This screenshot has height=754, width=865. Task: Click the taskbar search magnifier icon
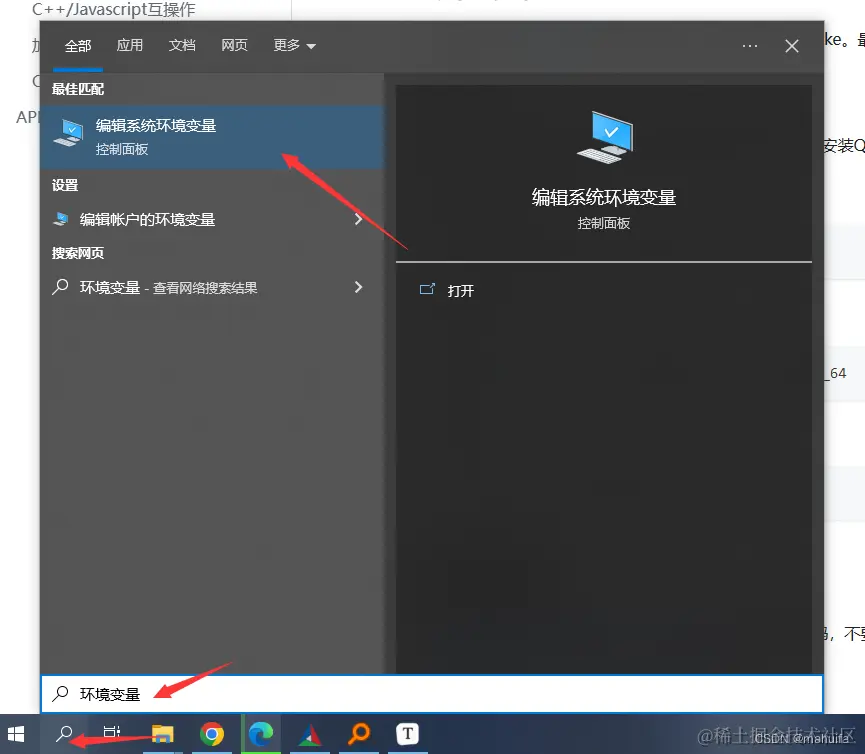(x=62, y=733)
